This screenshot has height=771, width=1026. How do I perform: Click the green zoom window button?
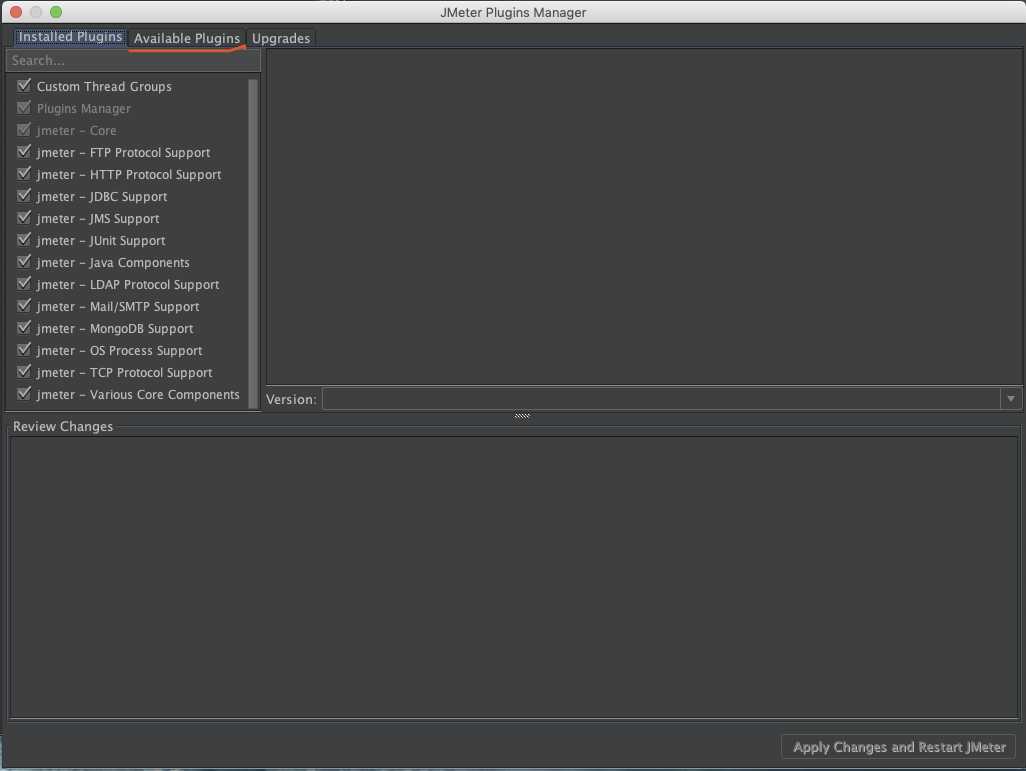[x=56, y=12]
